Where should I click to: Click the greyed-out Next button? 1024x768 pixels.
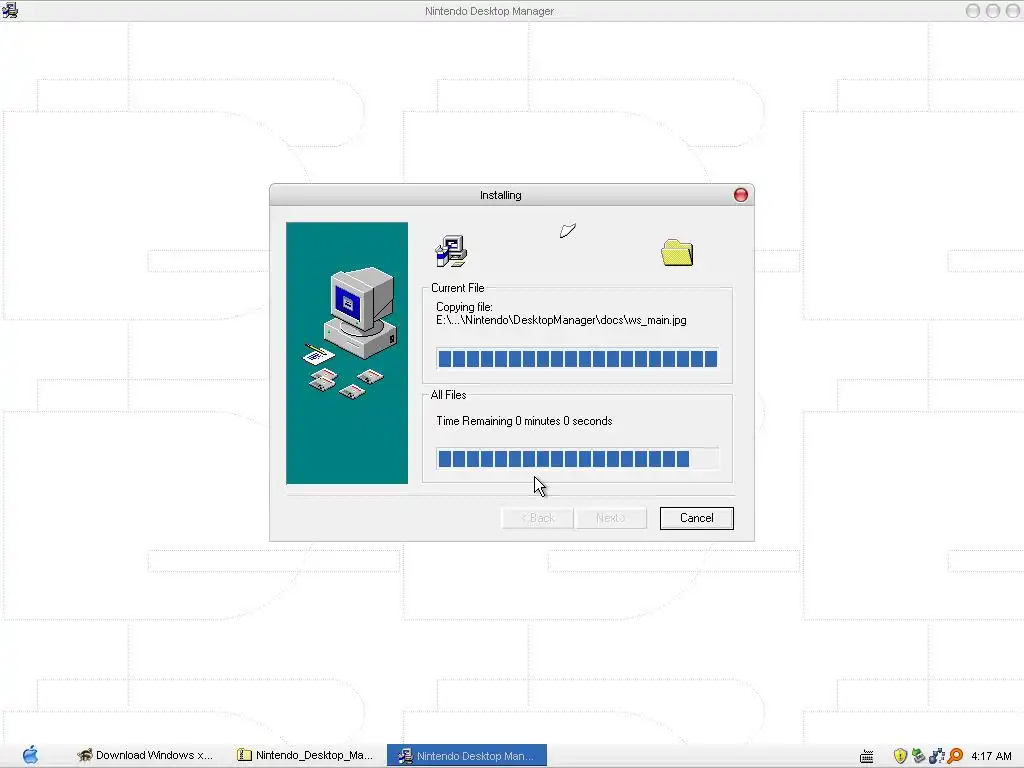611,518
